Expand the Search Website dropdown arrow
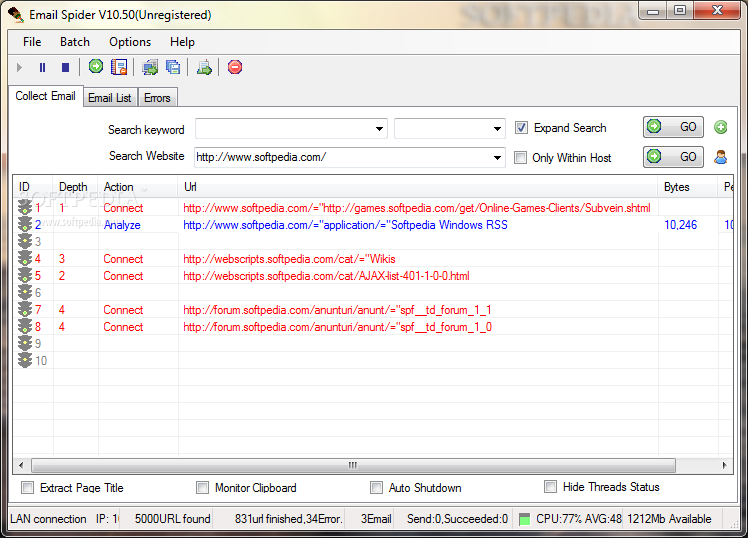 click(497, 157)
